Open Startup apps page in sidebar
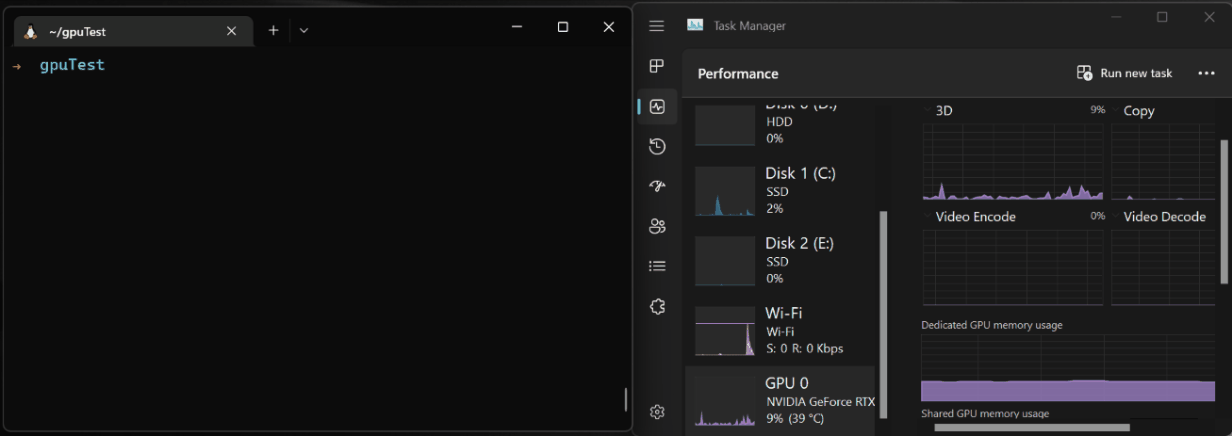 [x=657, y=186]
